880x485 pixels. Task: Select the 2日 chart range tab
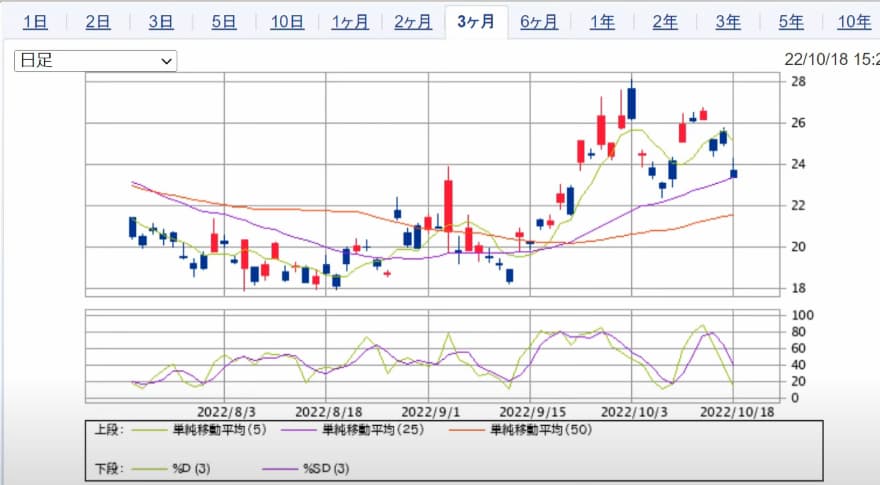click(98, 22)
